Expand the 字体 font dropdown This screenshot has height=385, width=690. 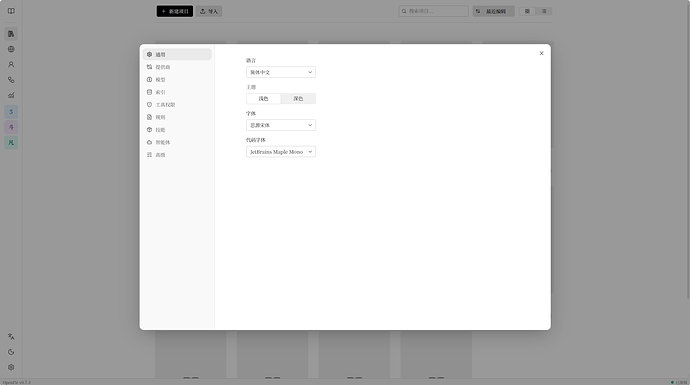(281, 125)
